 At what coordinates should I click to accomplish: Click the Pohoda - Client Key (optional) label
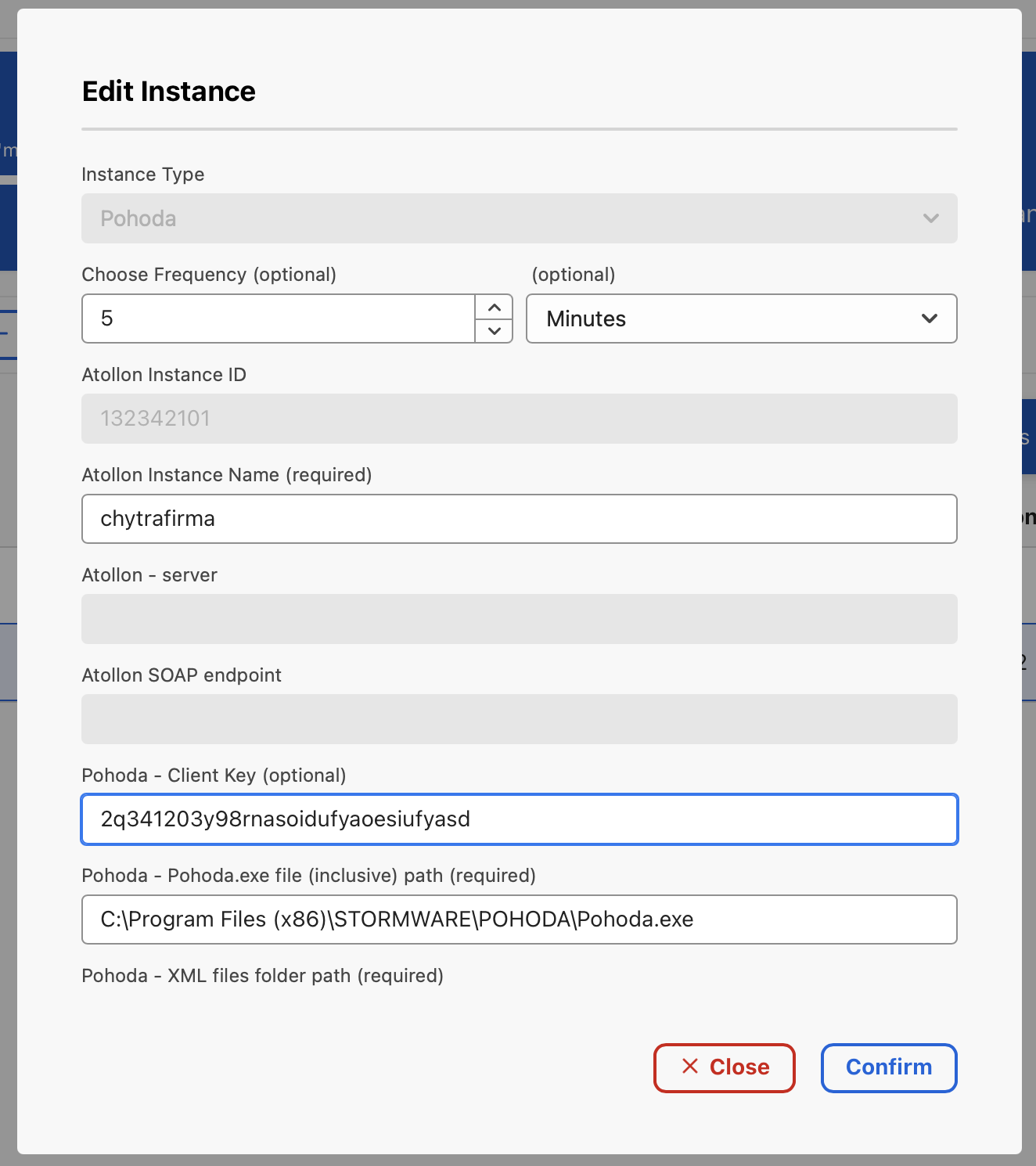(214, 776)
